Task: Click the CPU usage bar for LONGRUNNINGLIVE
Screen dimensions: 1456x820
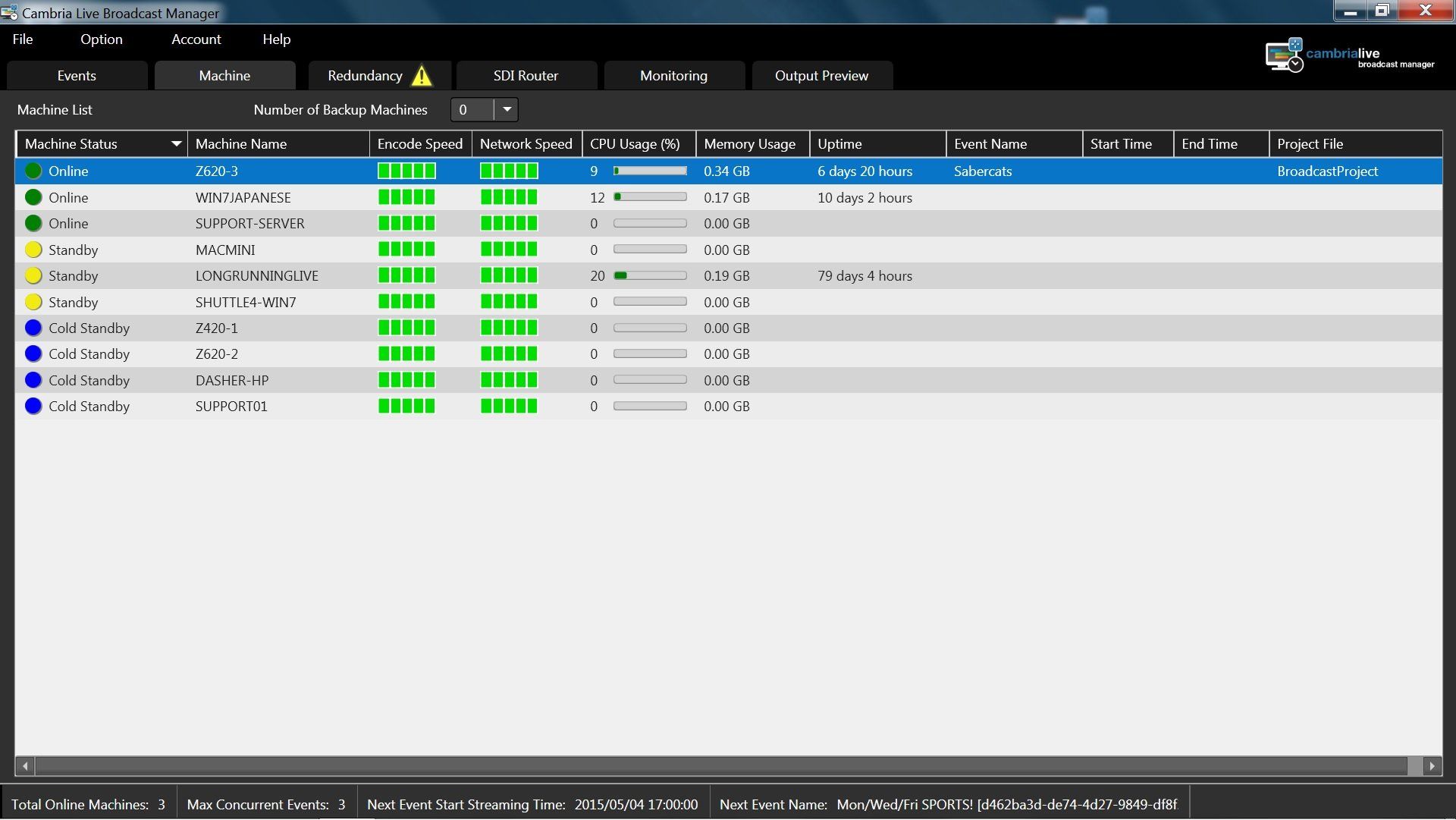Action: (650, 276)
